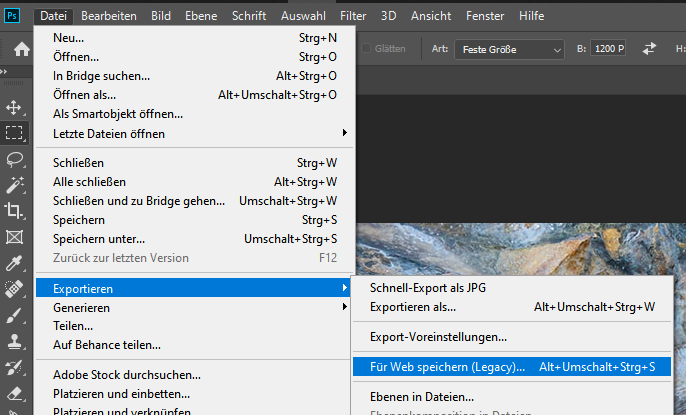686x415 pixels.
Task: Select the Rectangular Marquee tool
Action: (14, 133)
